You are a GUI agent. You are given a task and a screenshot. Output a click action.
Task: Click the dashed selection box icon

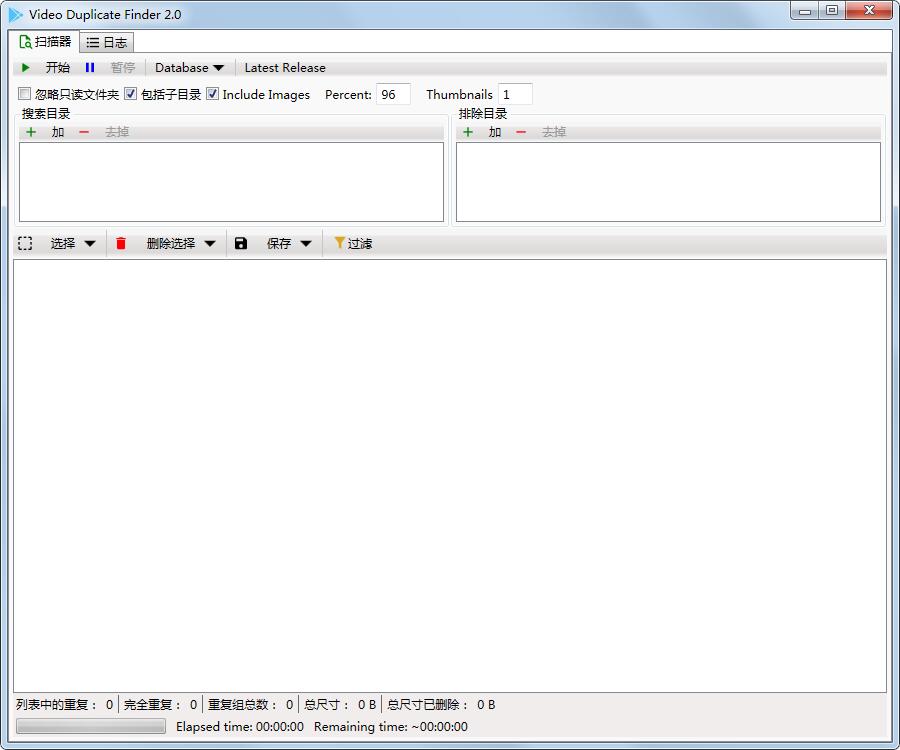[25, 243]
